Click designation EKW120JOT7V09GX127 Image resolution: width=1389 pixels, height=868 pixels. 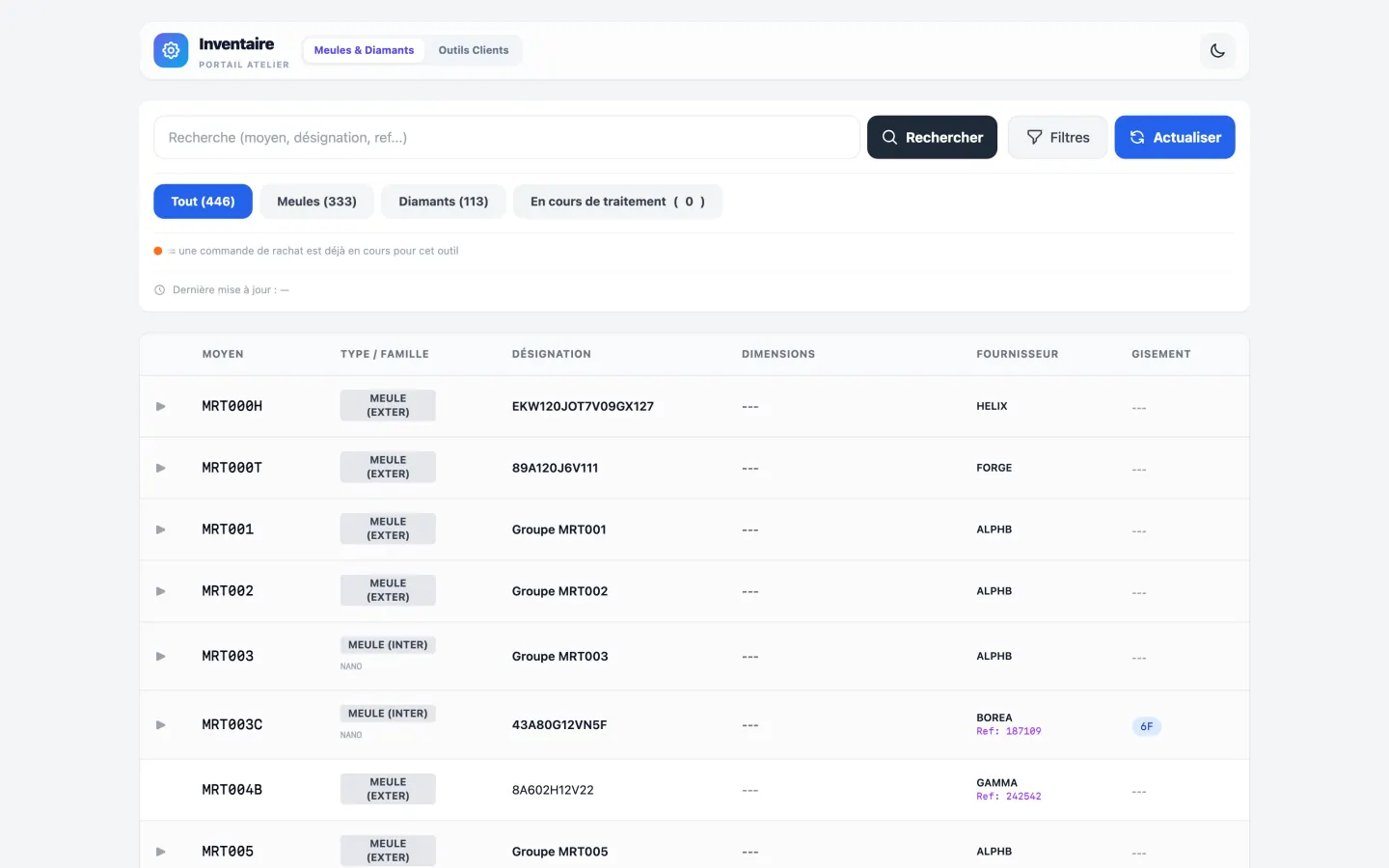point(583,406)
